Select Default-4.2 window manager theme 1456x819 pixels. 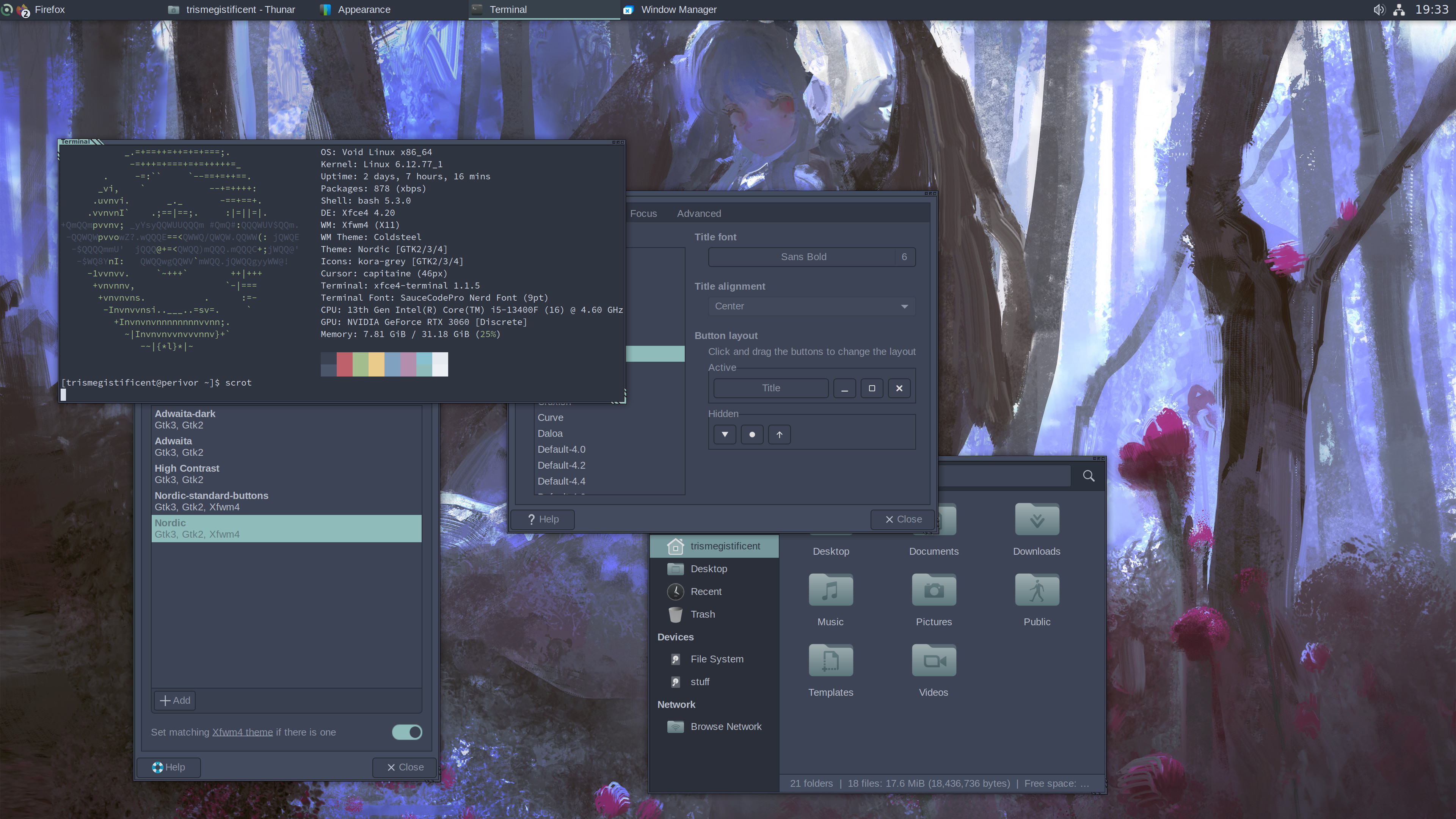(561, 465)
